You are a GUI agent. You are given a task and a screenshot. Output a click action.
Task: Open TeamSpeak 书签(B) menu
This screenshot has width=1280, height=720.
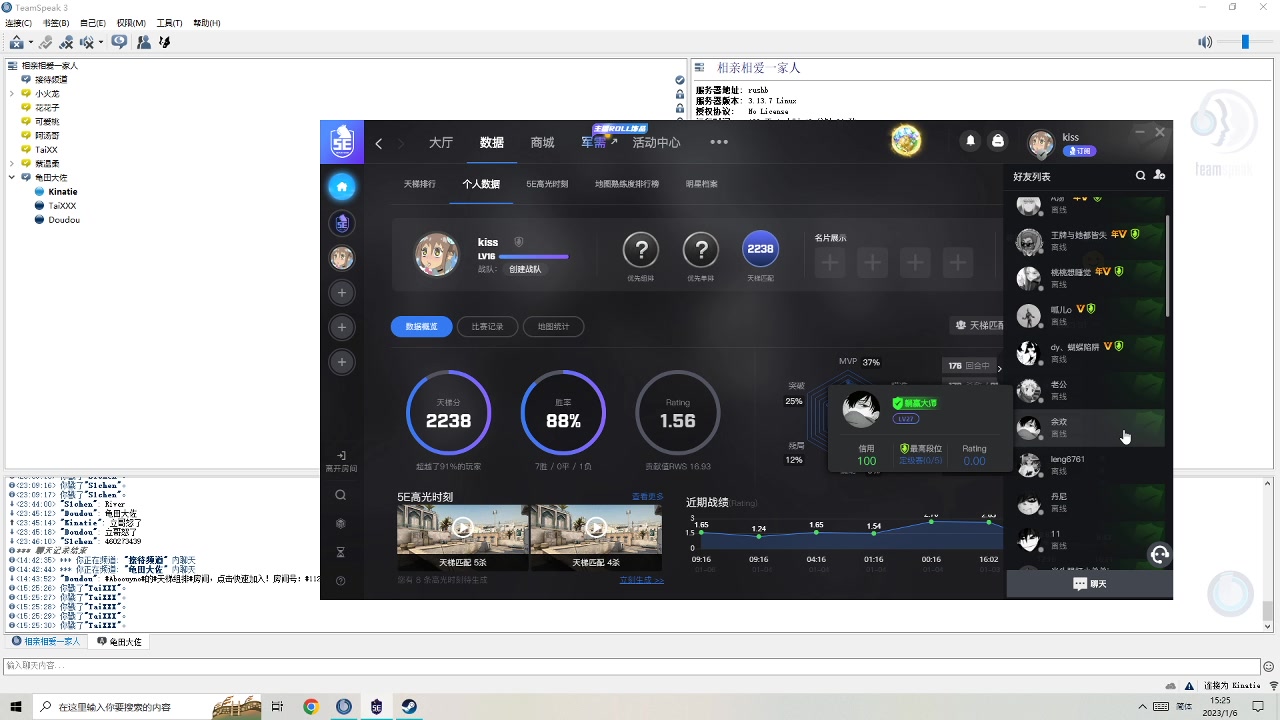tap(56, 22)
